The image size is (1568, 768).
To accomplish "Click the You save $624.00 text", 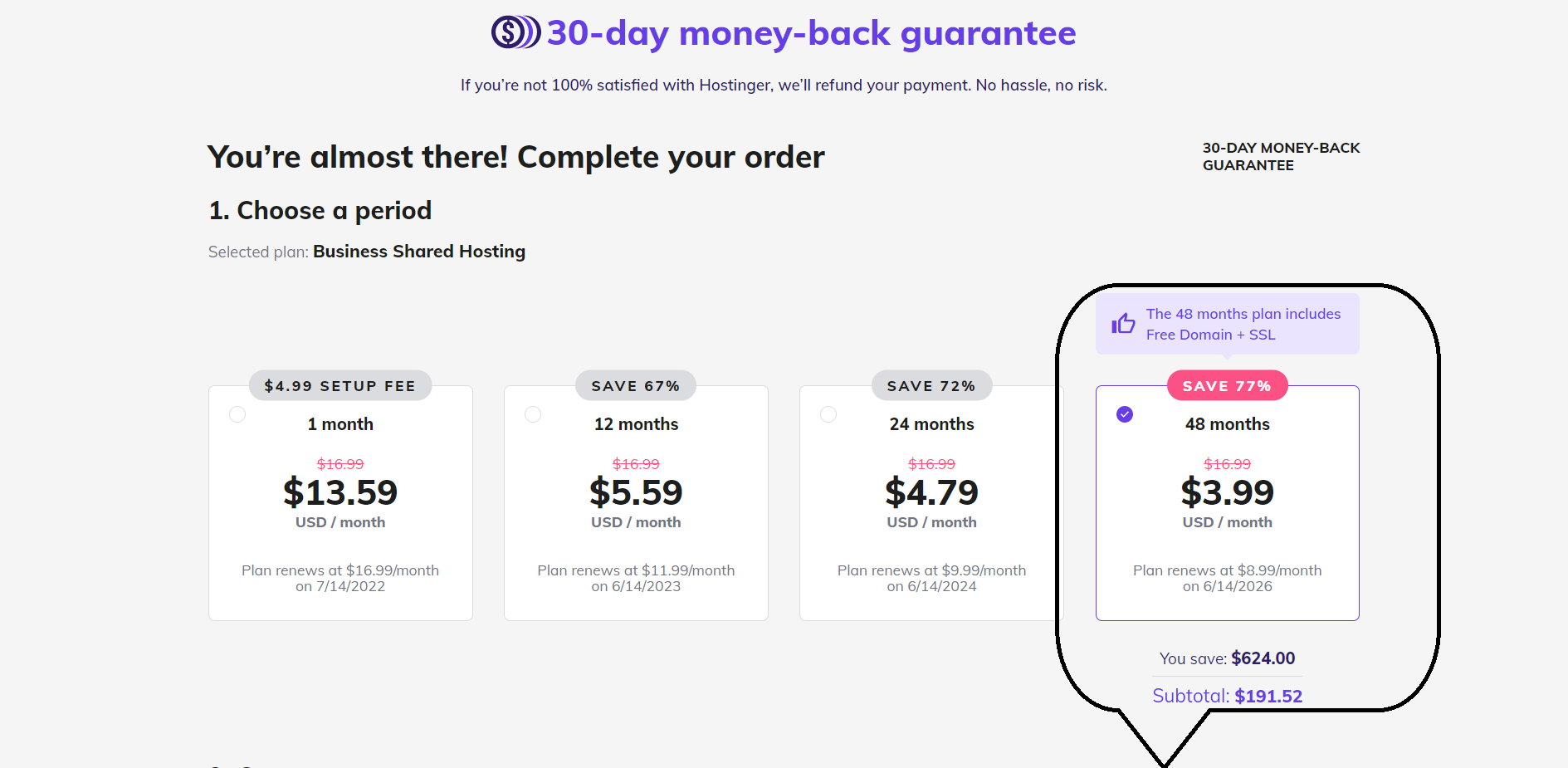I will click(x=1227, y=658).
